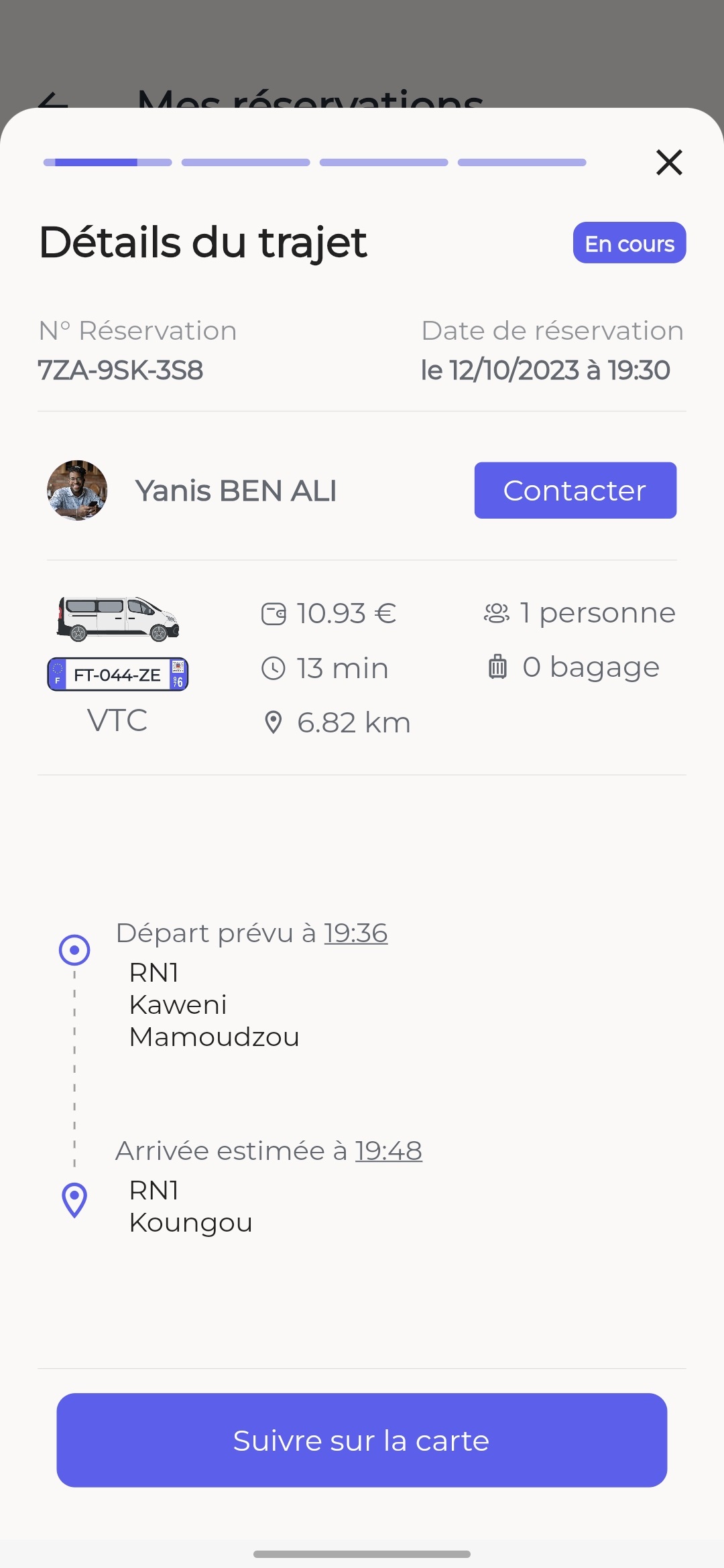This screenshot has width=724, height=1568.
Task: Tap the last progress step bar
Action: click(x=522, y=162)
